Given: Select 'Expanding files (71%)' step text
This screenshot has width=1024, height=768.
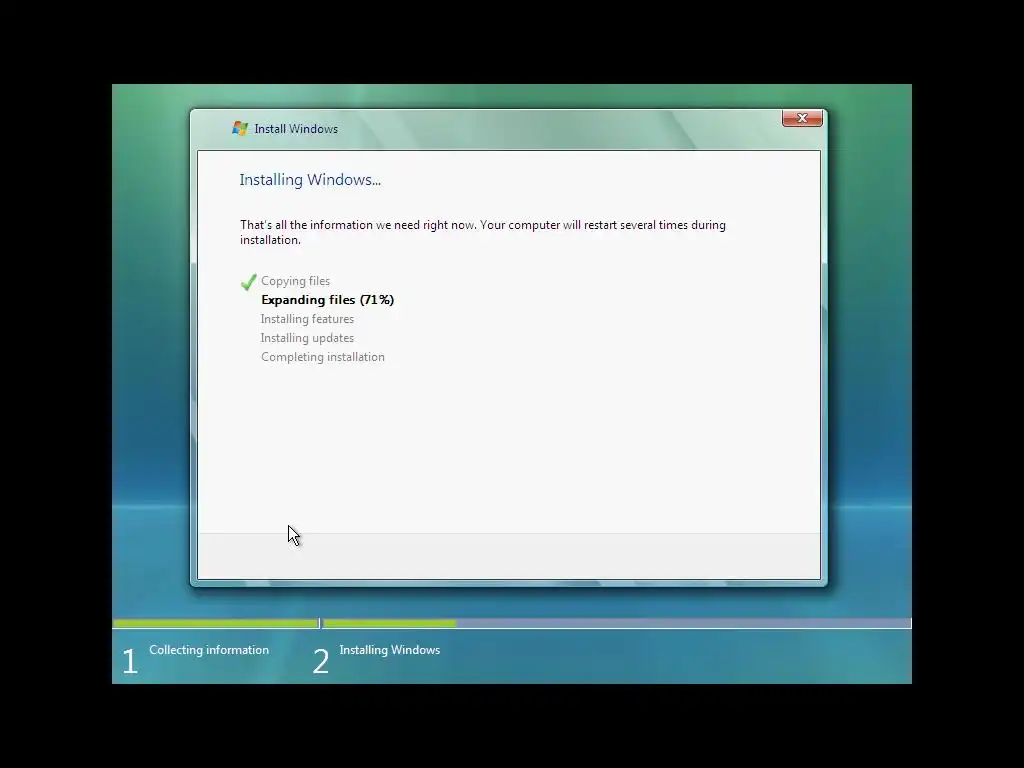Looking at the screenshot, I should point(328,300).
